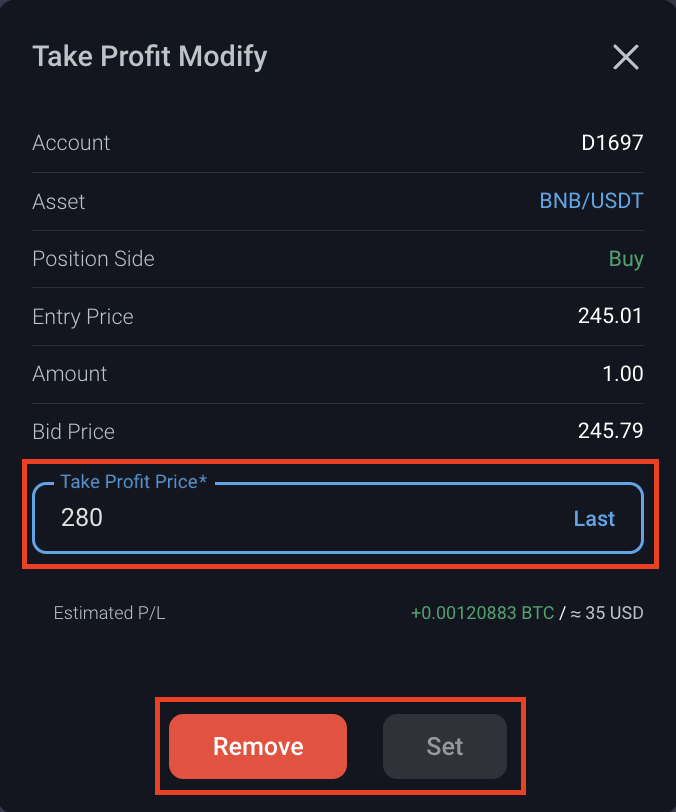Click the Entry Price label
This screenshot has width=676, height=812.
pyautogui.click(x=83, y=317)
